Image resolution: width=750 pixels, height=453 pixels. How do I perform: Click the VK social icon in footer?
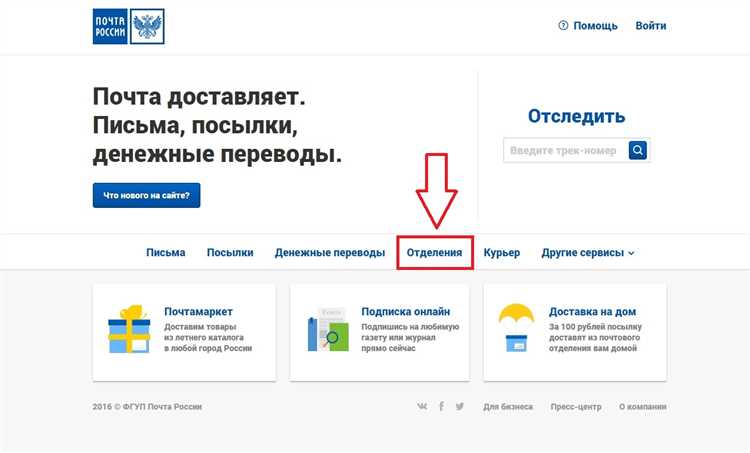tap(422, 407)
